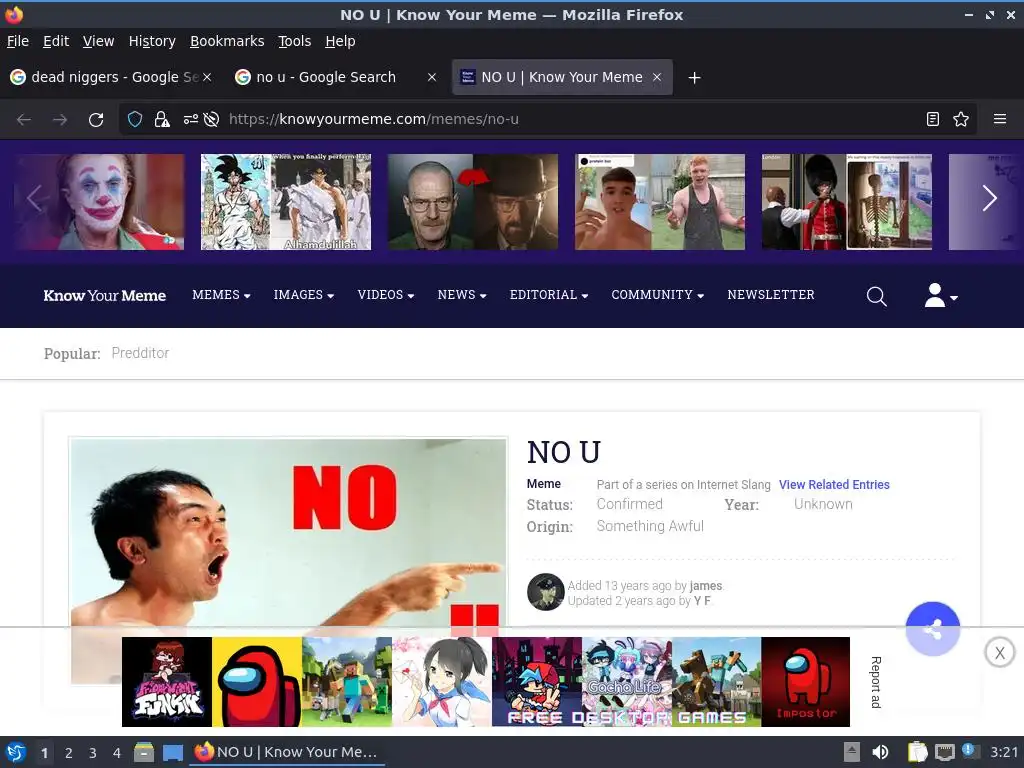Go forward using the forward arrow
This screenshot has width=1024, height=768.
[60, 120]
